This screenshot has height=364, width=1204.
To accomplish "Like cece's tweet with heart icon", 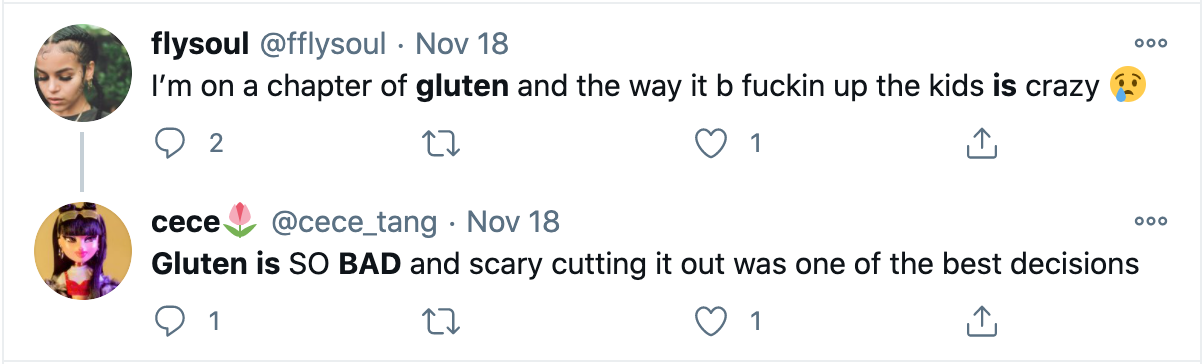I will (x=711, y=321).
